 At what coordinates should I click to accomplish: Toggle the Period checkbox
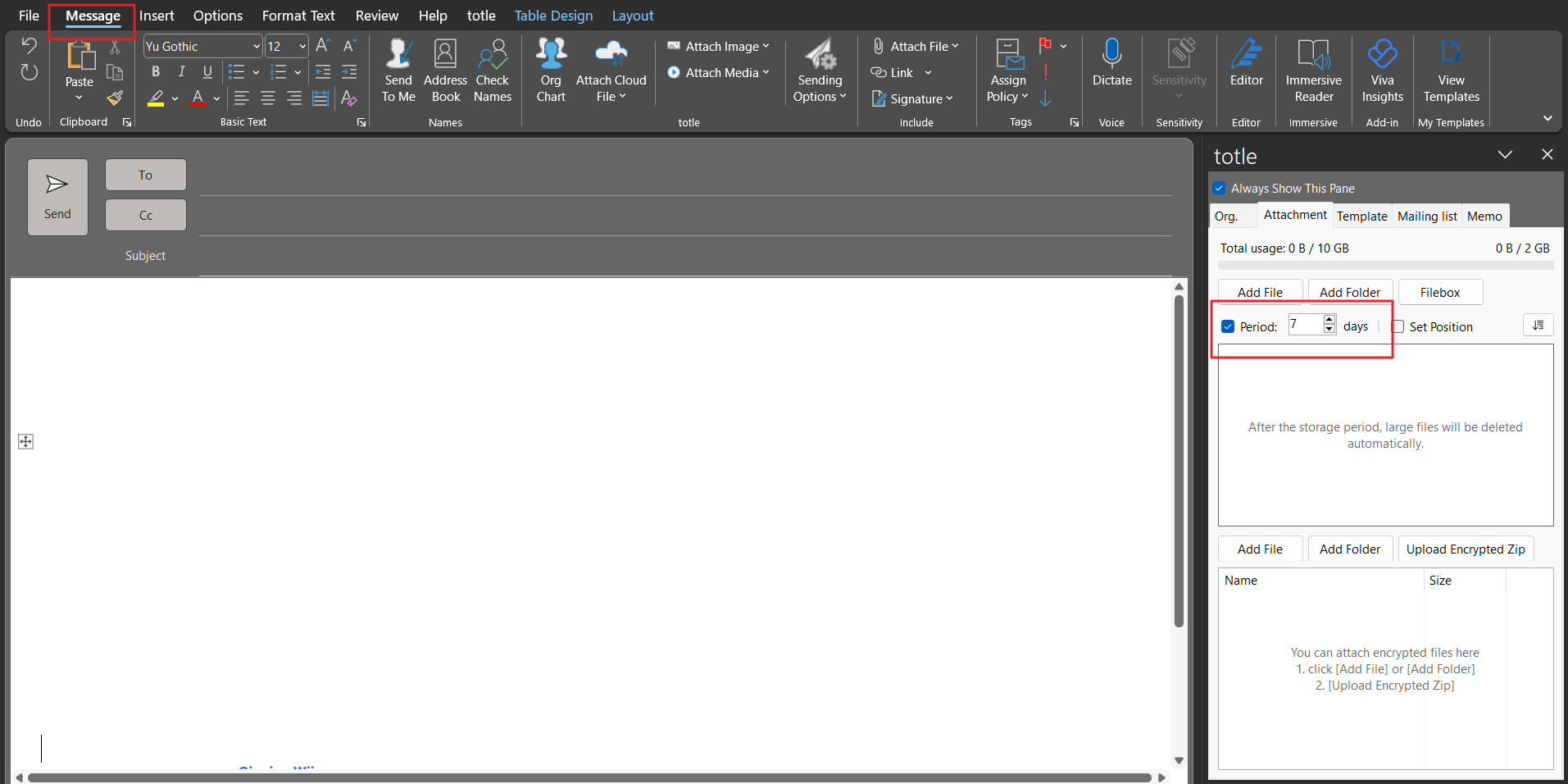(1228, 326)
